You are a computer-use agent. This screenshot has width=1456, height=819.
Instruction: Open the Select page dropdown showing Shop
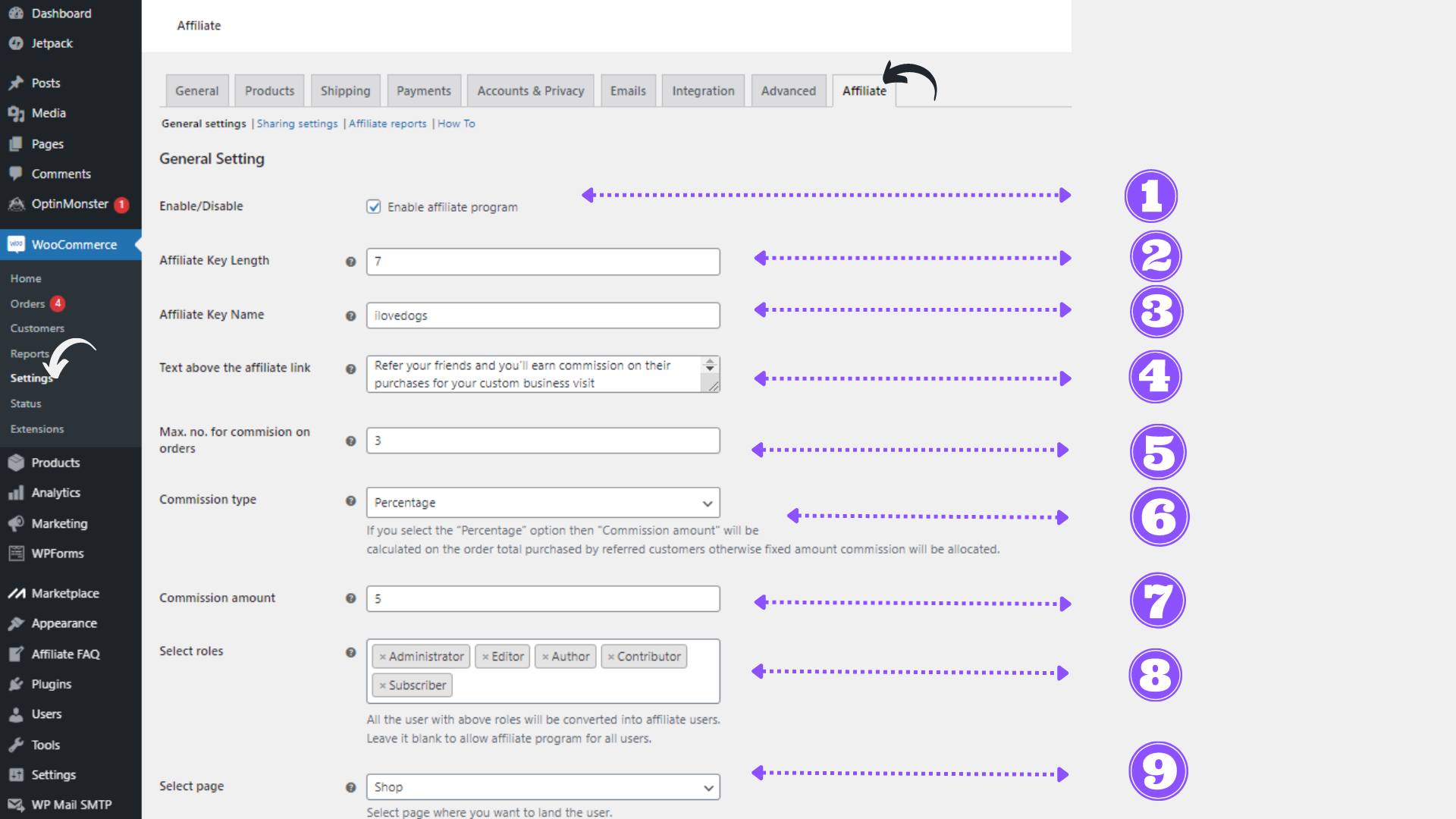click(542, 786)
